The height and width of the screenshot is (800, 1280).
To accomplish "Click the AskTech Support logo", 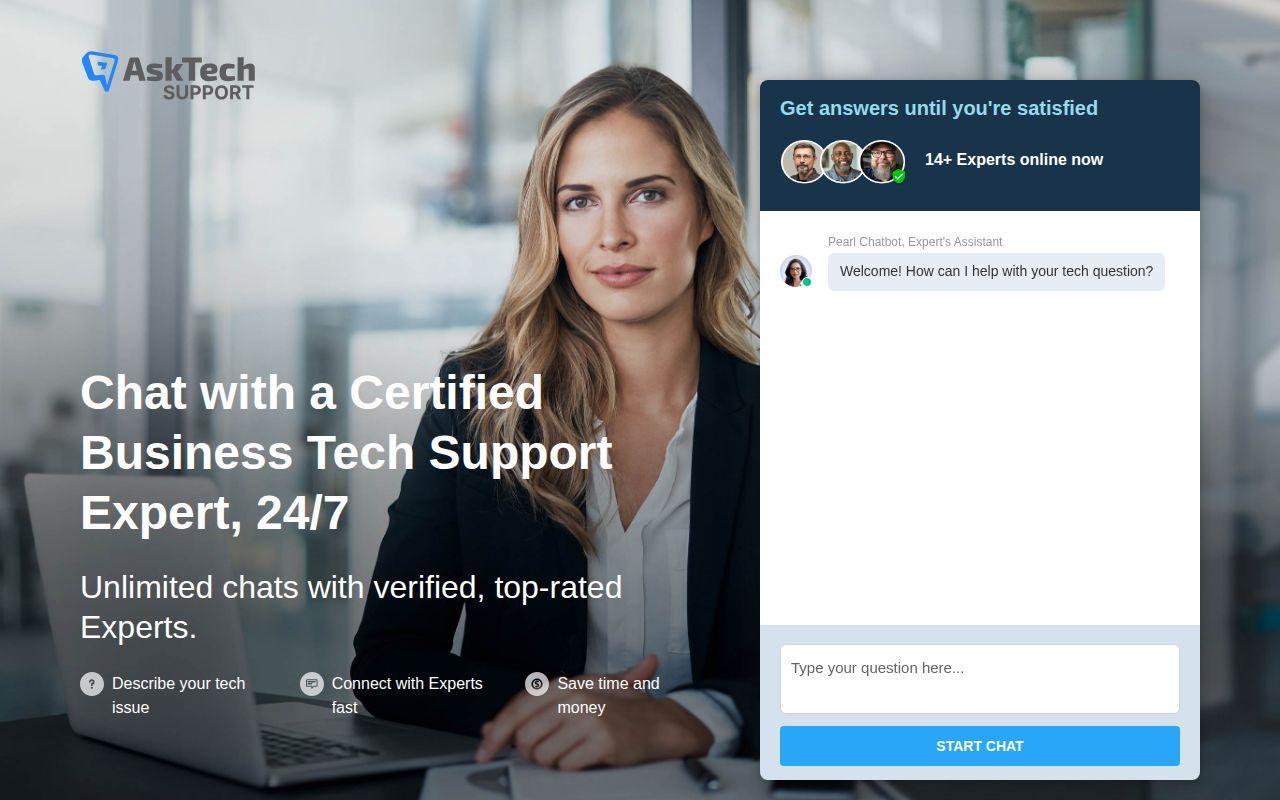I will tap(168, 76).
